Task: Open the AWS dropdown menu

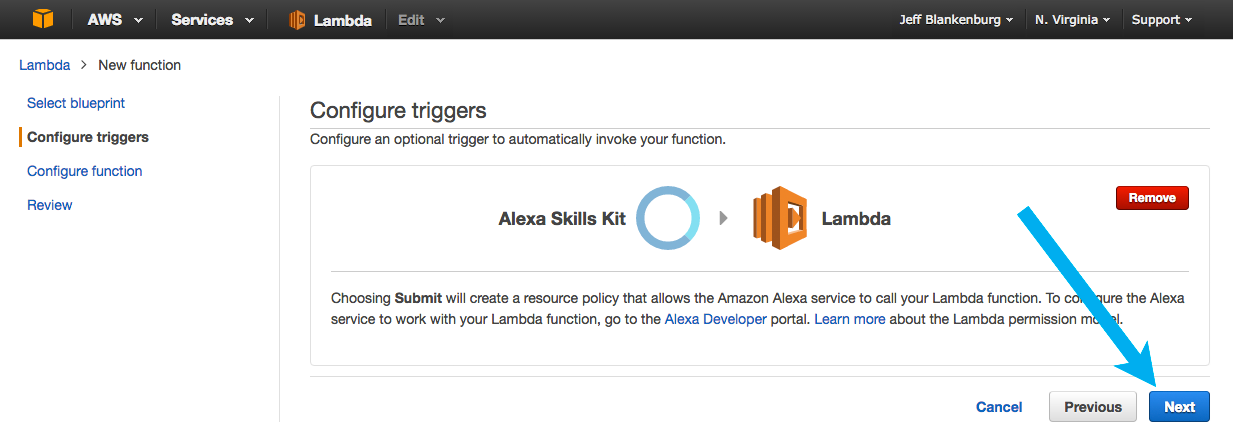Action: (115, 20)
